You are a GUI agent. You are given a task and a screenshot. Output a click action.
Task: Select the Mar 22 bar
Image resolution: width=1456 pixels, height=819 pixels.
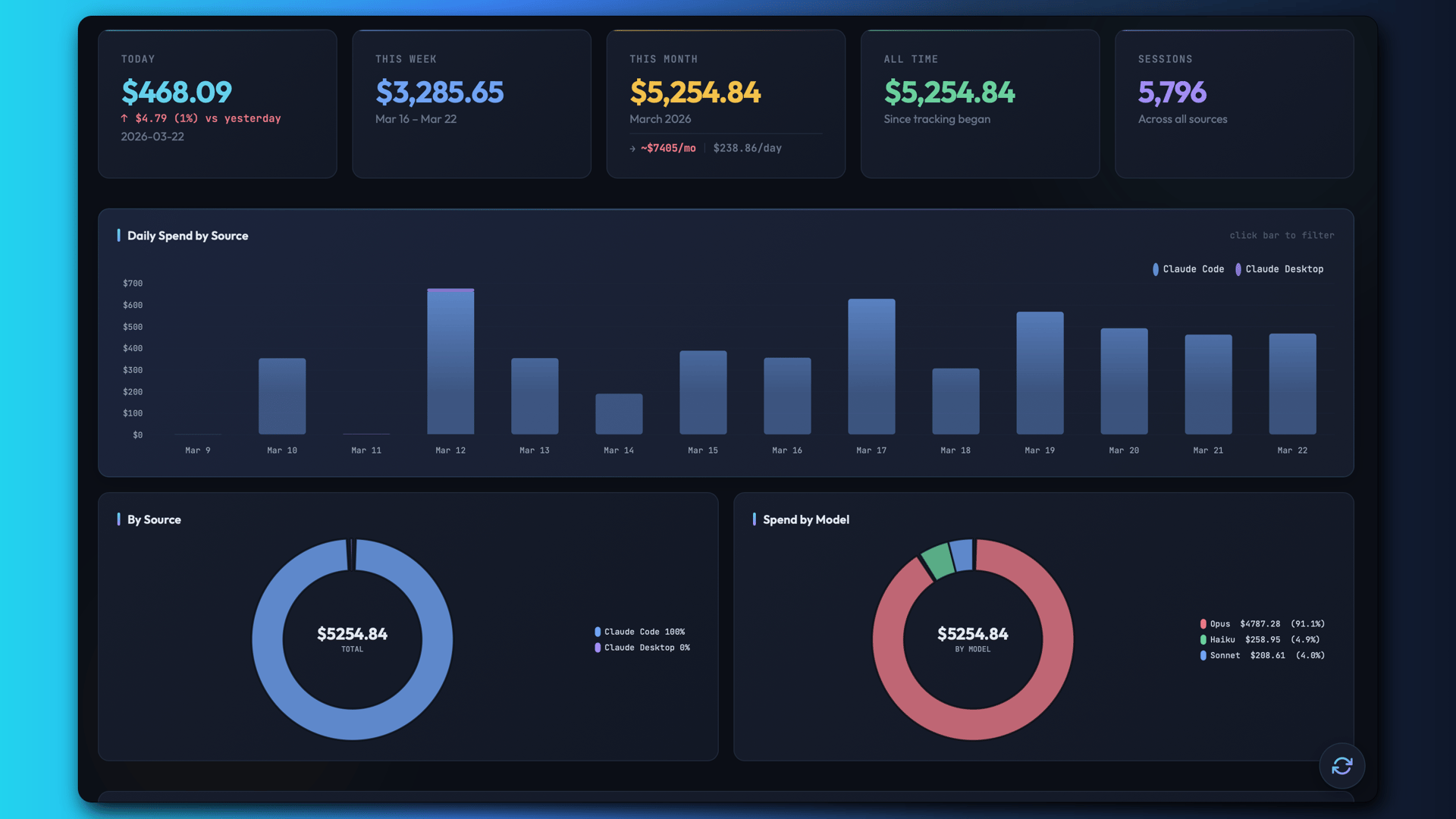click(x=1292, y=384)
